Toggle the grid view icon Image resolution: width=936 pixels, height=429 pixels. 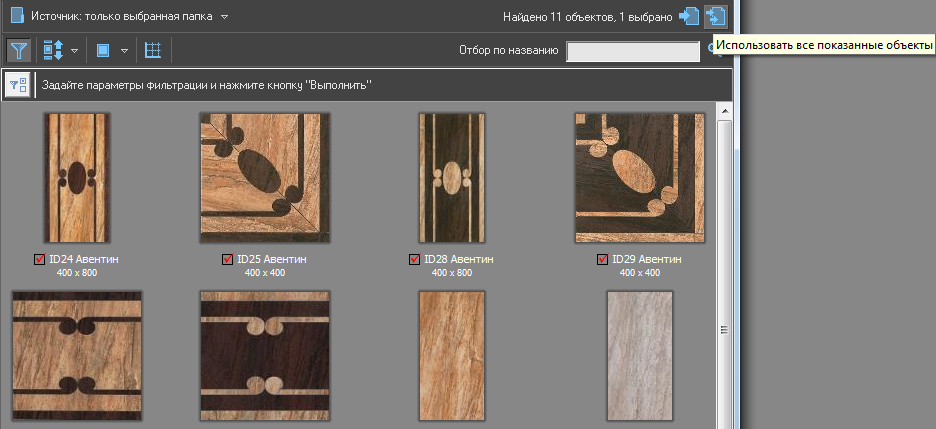153,50
